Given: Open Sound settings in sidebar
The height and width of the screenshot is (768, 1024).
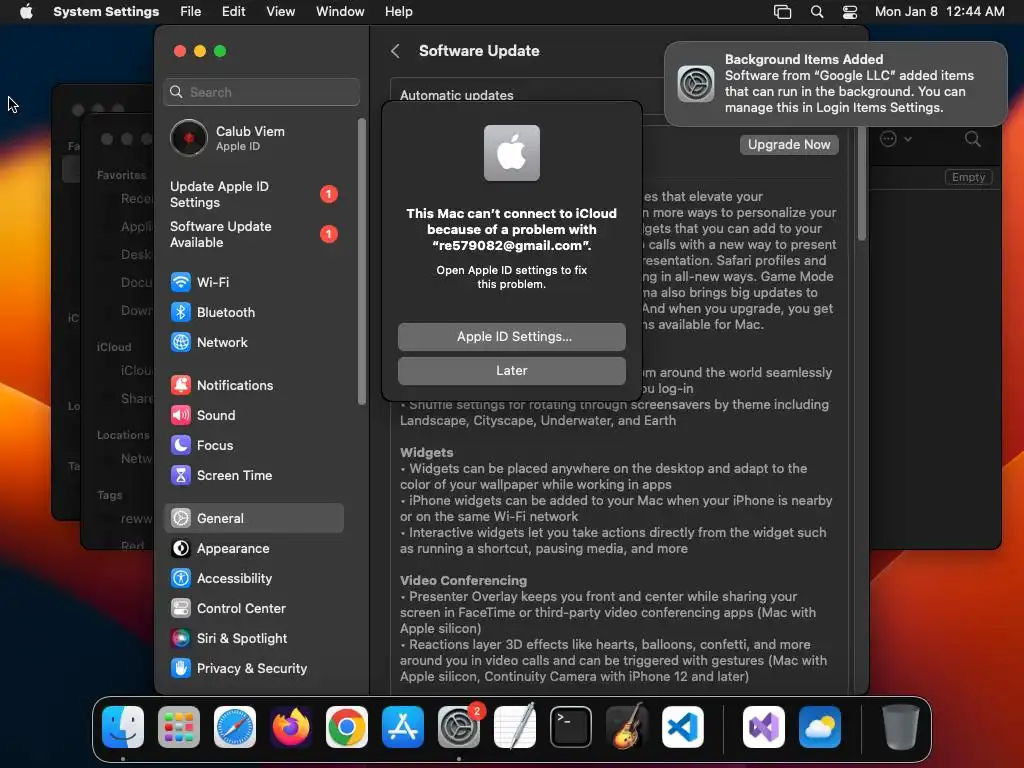Looking at the screenshot, I should (203, 415).
